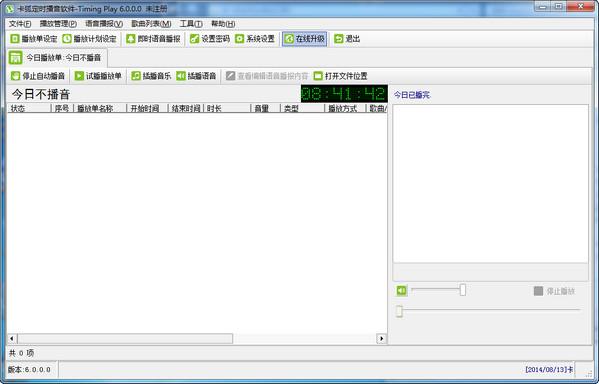Mute using the green speaker icon
The height and width of the screenshot is (384, 599).
tap(401, 291)
